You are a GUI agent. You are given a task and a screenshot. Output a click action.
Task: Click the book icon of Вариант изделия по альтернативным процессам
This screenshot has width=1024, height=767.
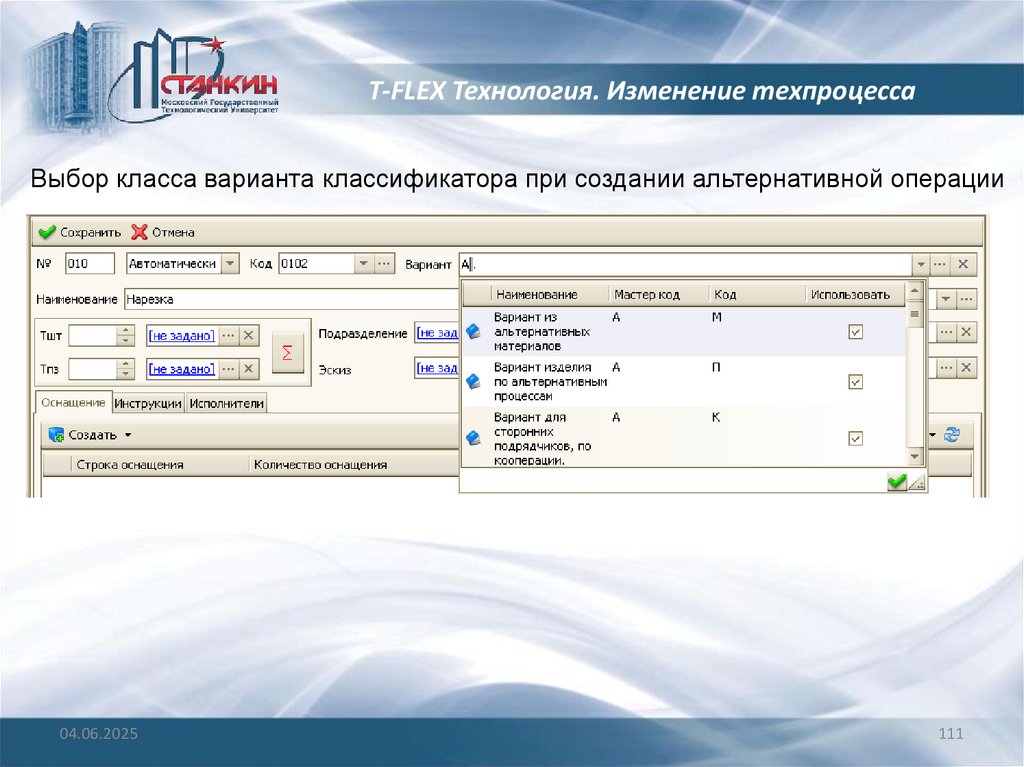tap(473, 381)
